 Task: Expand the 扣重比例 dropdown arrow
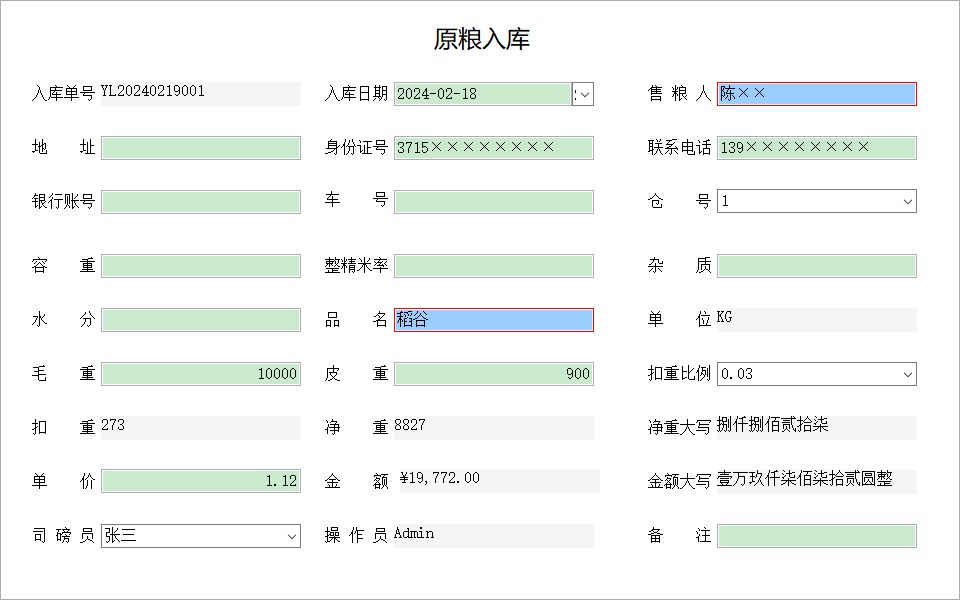pyautogui.click(x=907, y=374)
